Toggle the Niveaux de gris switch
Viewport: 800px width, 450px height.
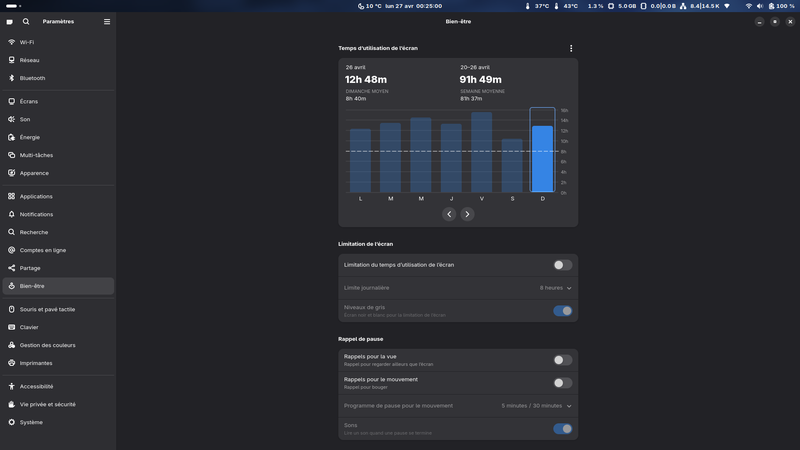coord(563,311)
